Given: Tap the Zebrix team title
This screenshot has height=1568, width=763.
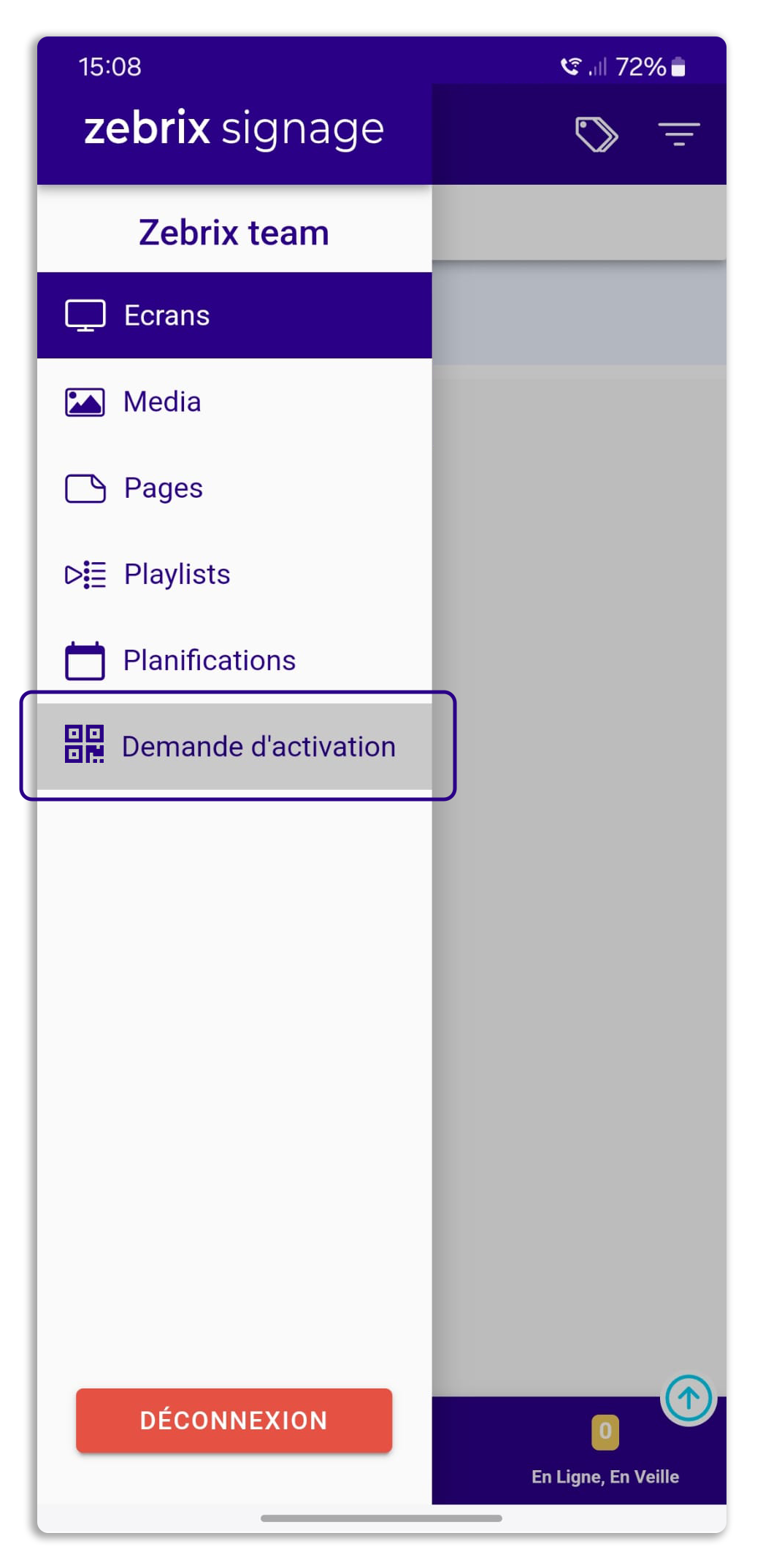Looking at the screenshot, I should pyautogui.click(x=234, y=233).
